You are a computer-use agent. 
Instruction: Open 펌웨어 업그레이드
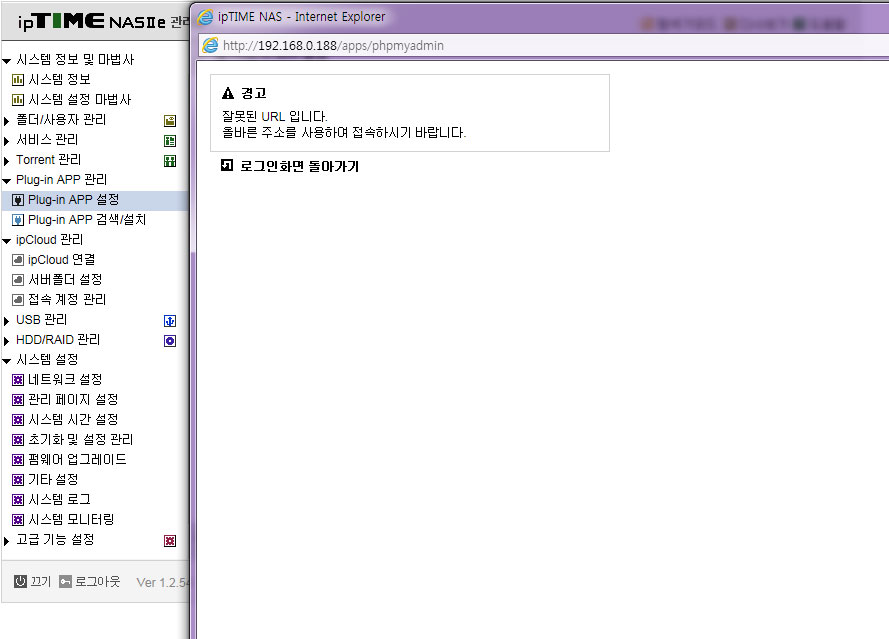pyautogui.click(x=77, y=459)
